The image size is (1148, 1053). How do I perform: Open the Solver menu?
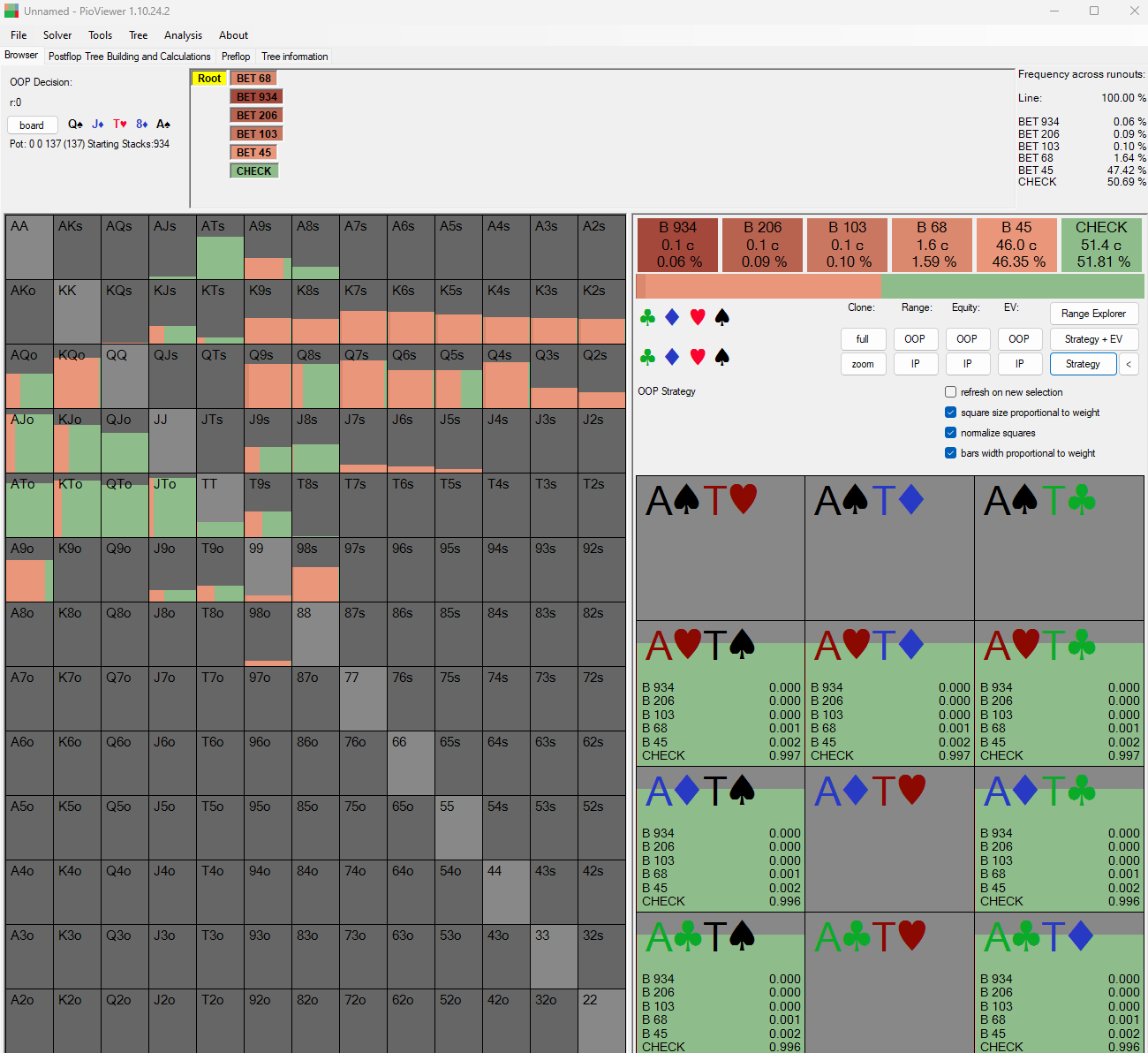(57, 35)
